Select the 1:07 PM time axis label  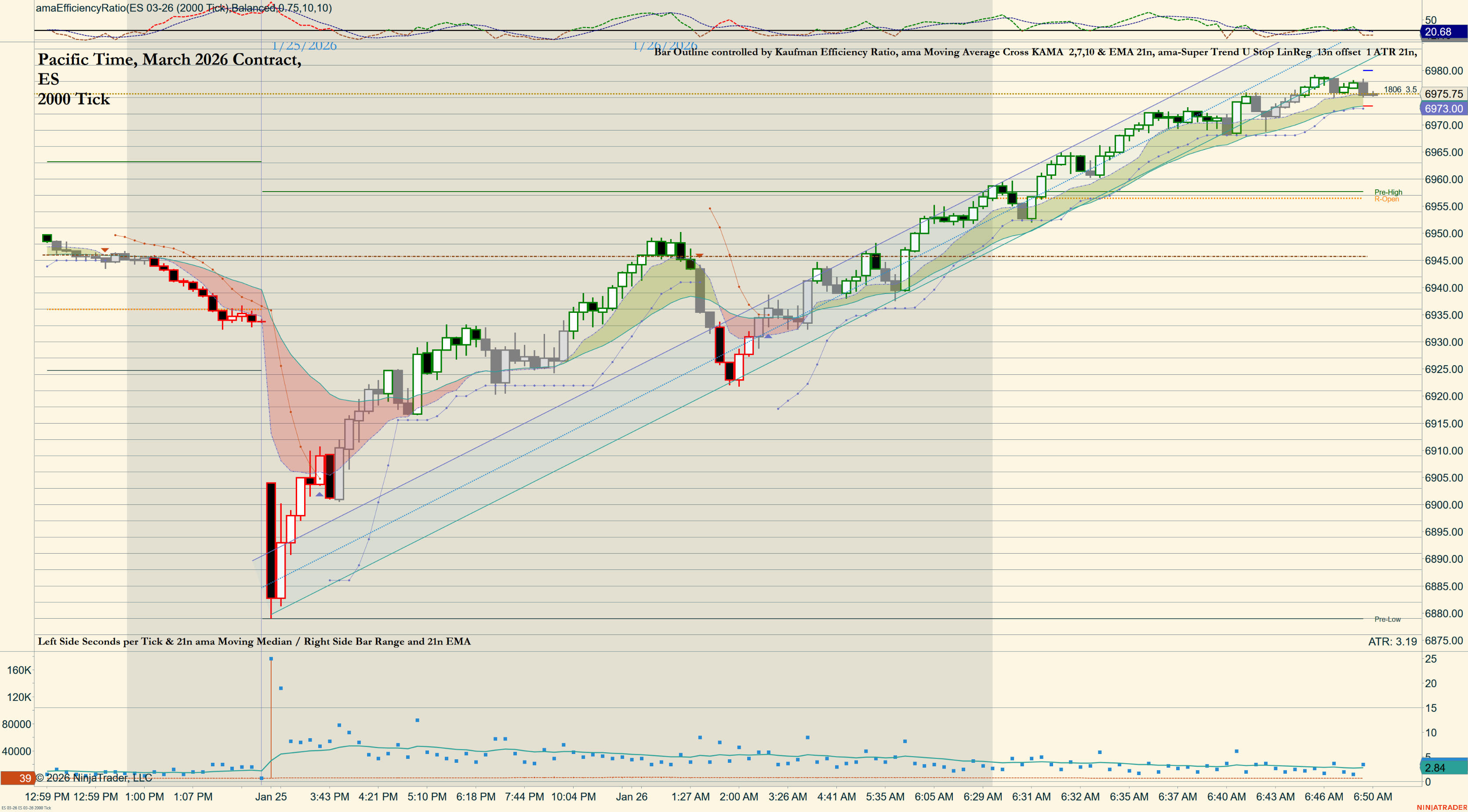193,797
